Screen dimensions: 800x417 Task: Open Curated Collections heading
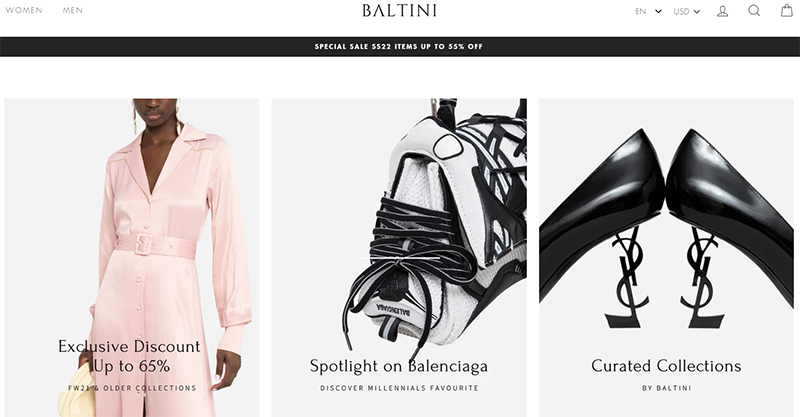(x=666, y=366)
